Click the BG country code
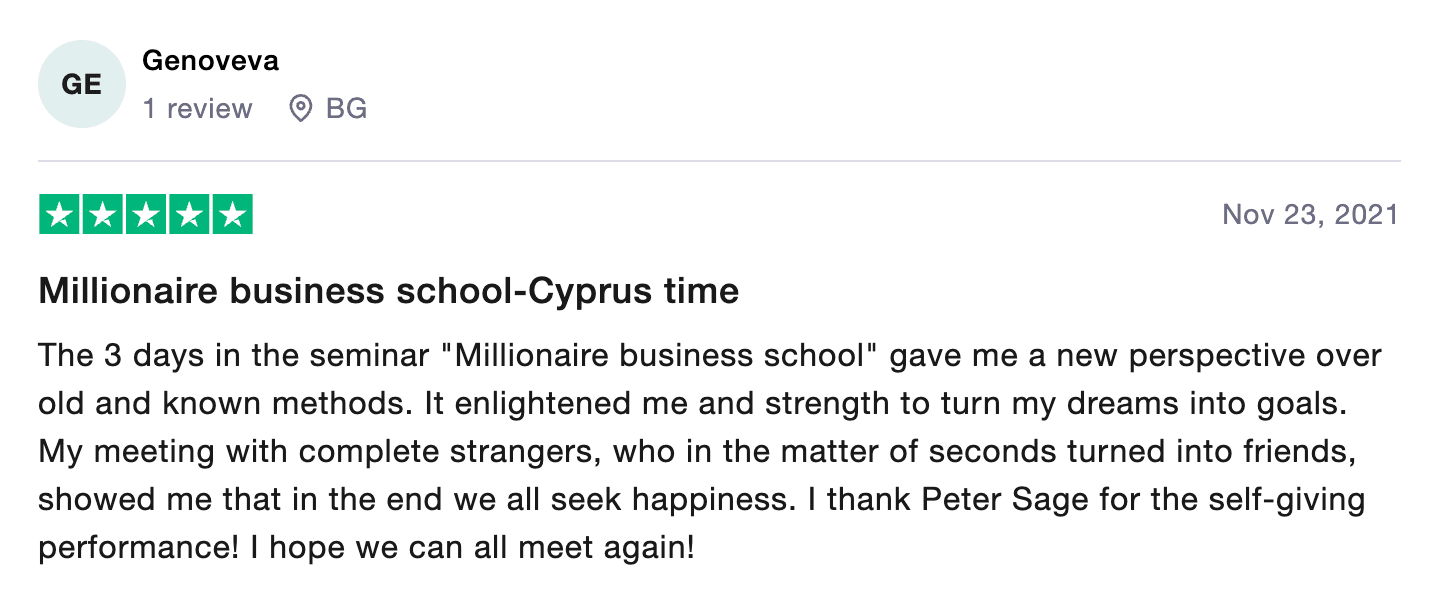This screenshot has height=592, width=1438. [x=346, y=108]
